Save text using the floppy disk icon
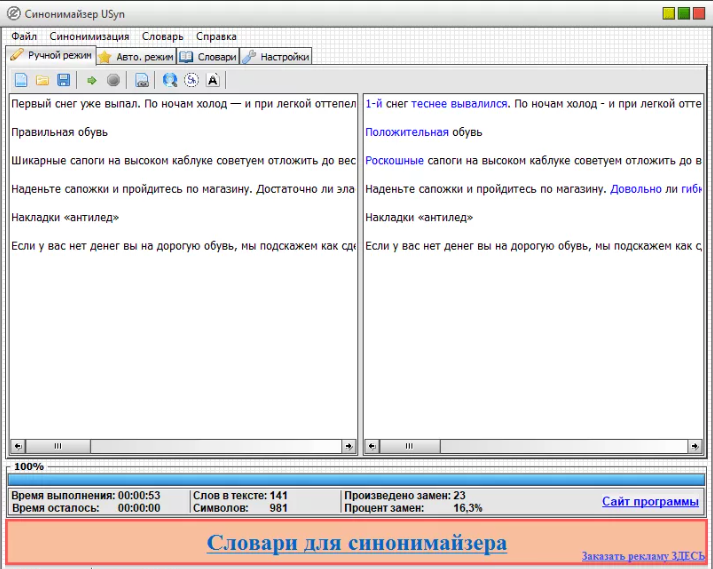Screen dimensions: 713x569 tap(64, 81)
